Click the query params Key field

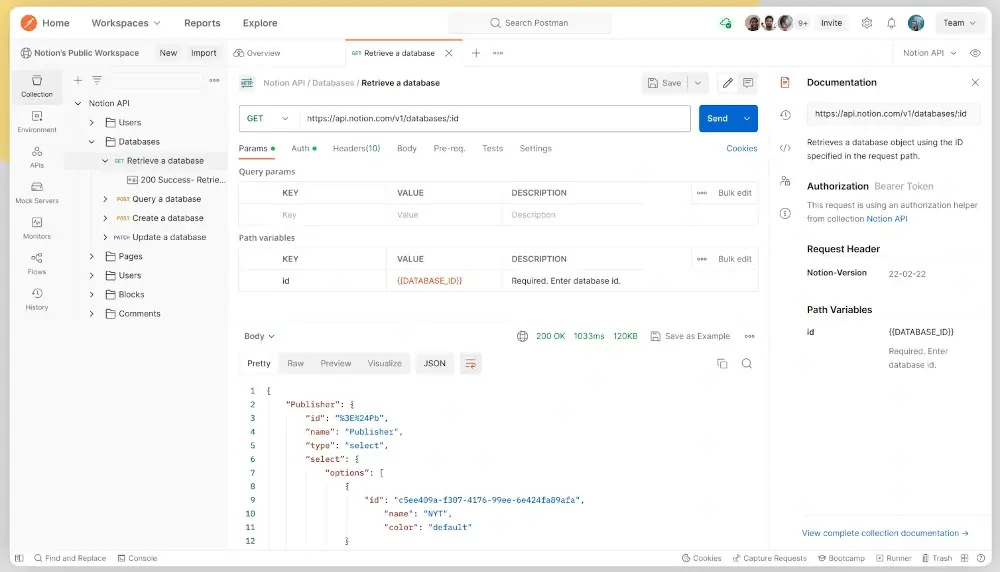331,215
